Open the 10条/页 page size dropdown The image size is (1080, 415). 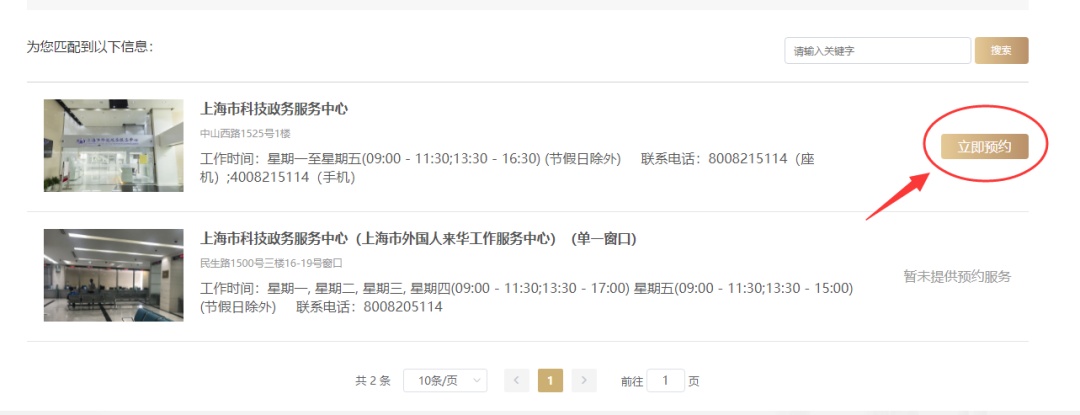click(445, 381)
